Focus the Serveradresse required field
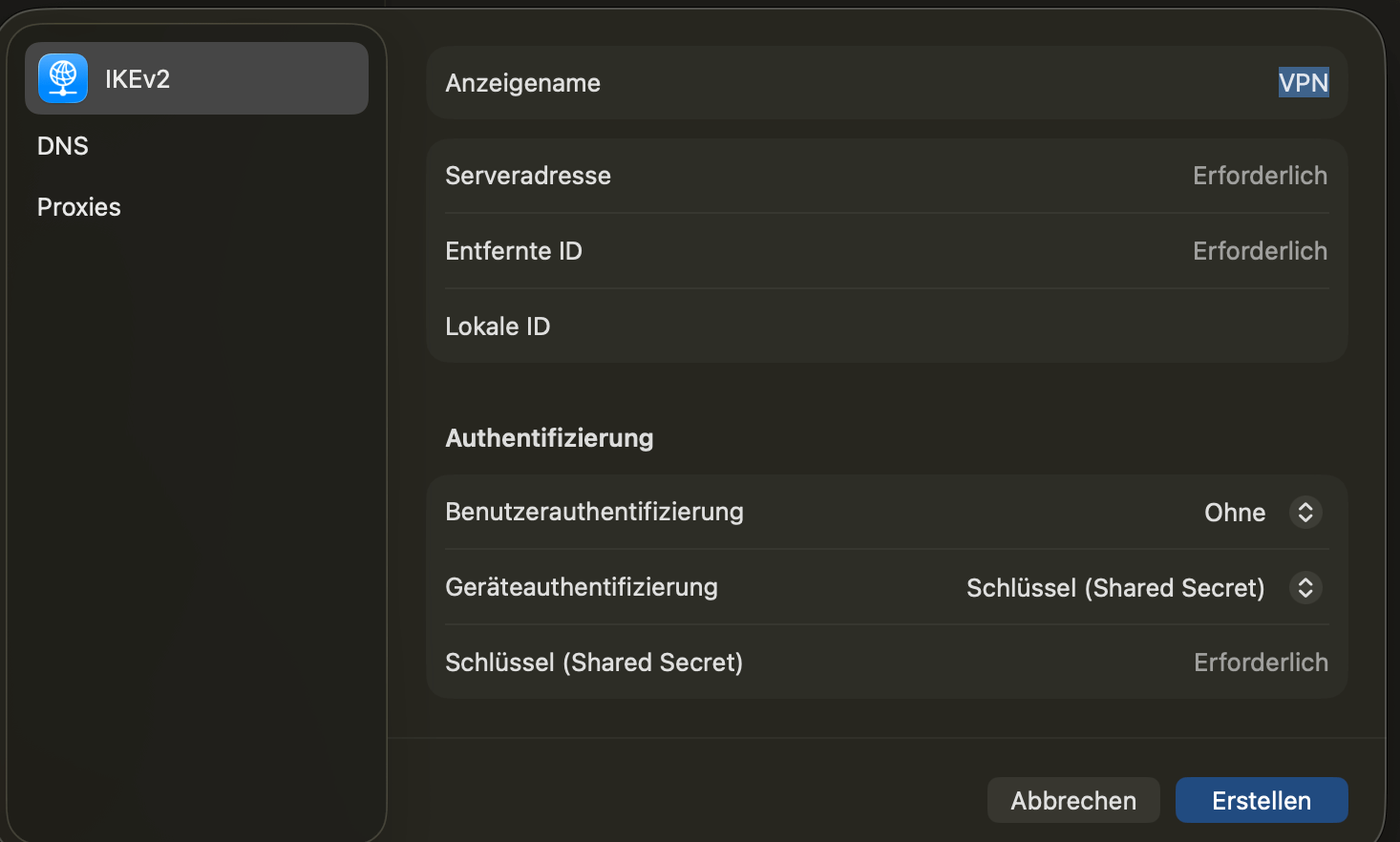 pos(1259,176)
